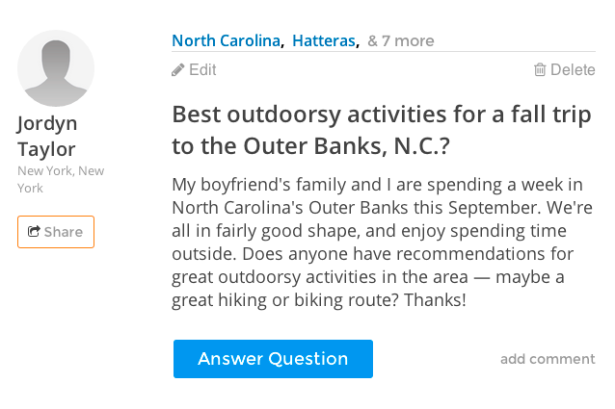
Task: Open the Hatteras tag
Action: click(324, 41)
